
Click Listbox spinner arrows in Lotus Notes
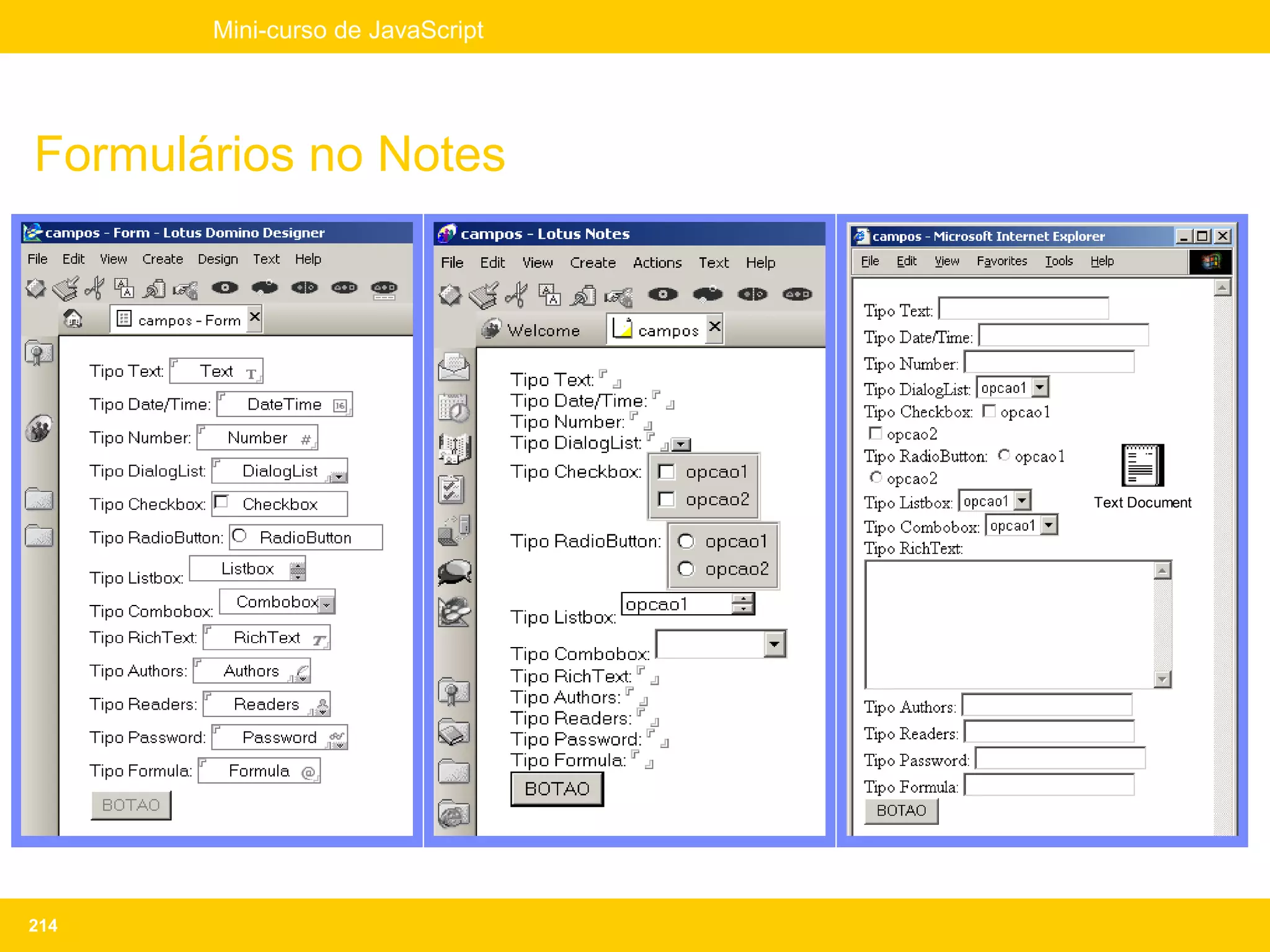click(742, 604)
